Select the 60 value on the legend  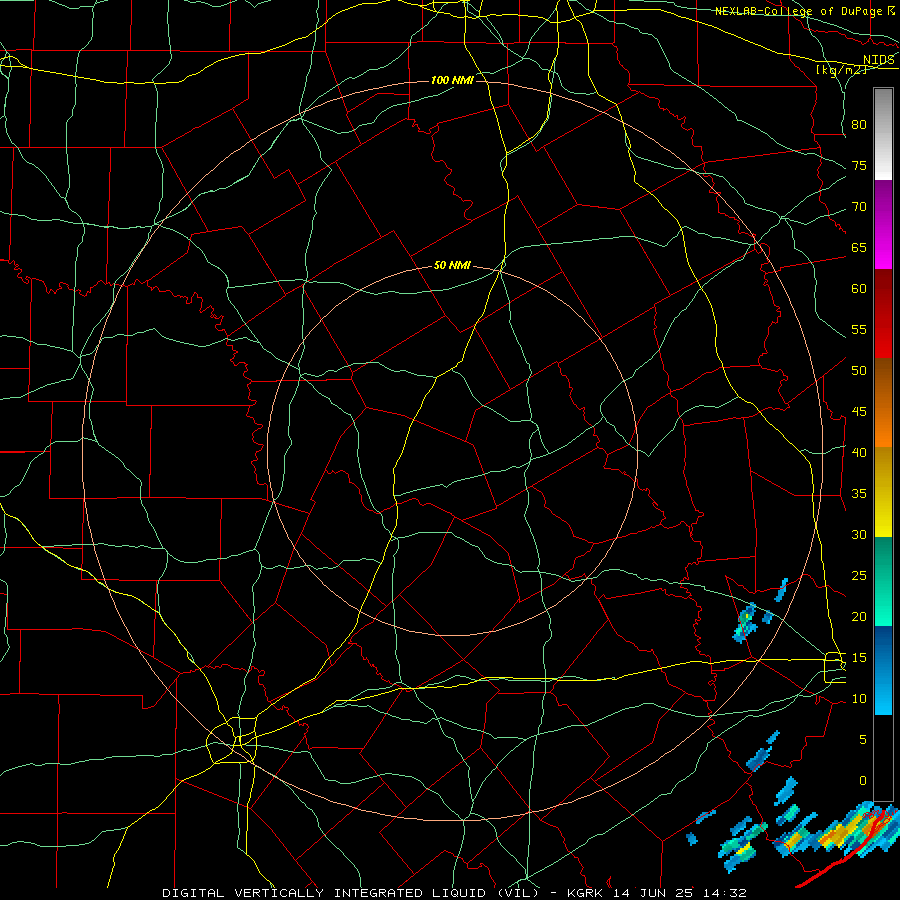pyautogui.click(x=859, y=289)
